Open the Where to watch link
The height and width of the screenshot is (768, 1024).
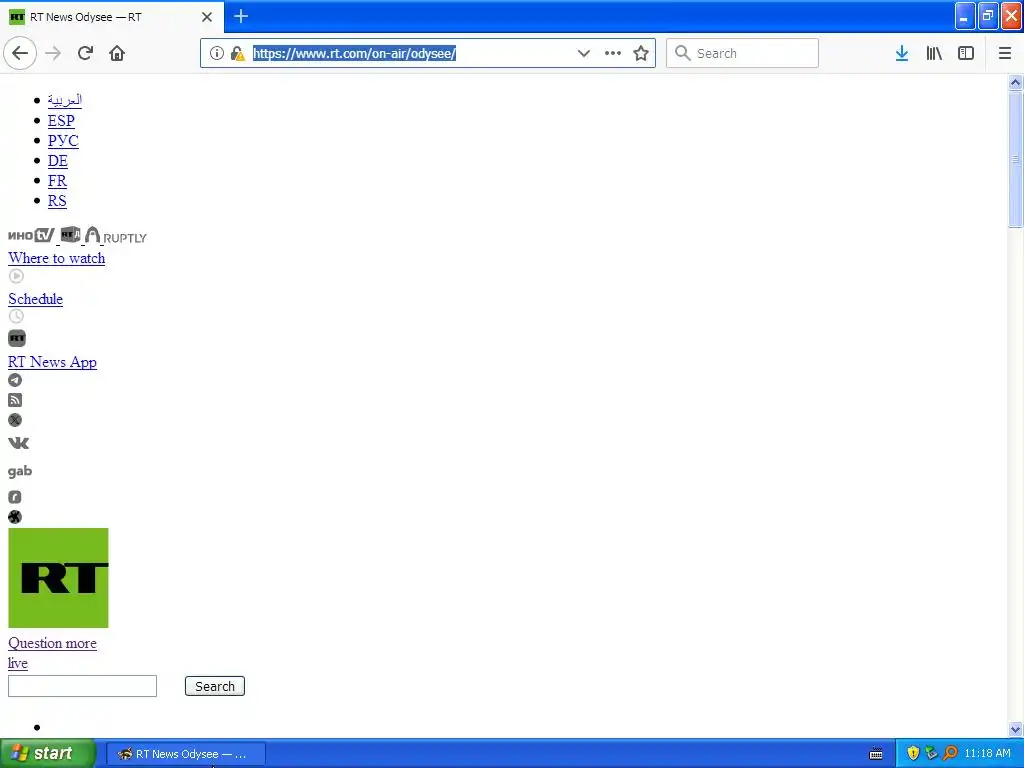57,259
